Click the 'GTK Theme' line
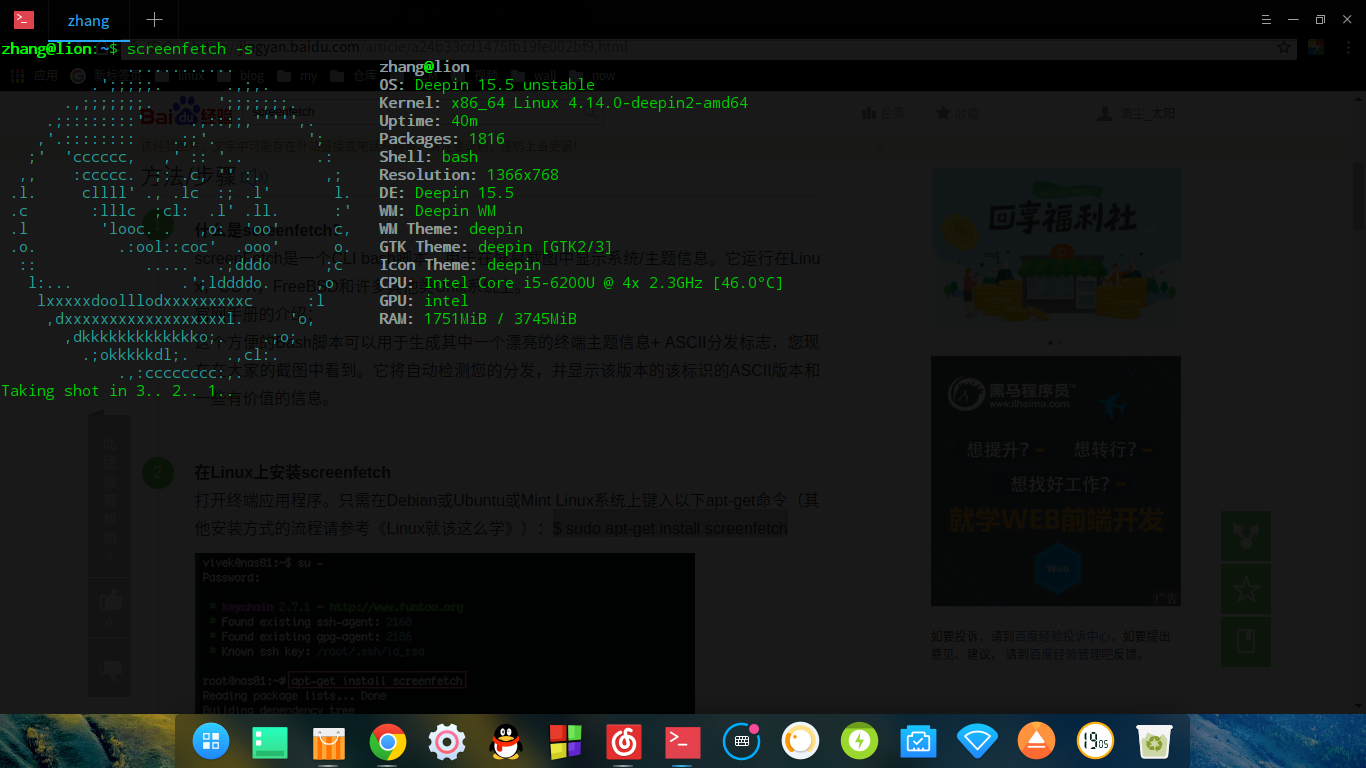The image size is (1366, 768). [496, 247]
